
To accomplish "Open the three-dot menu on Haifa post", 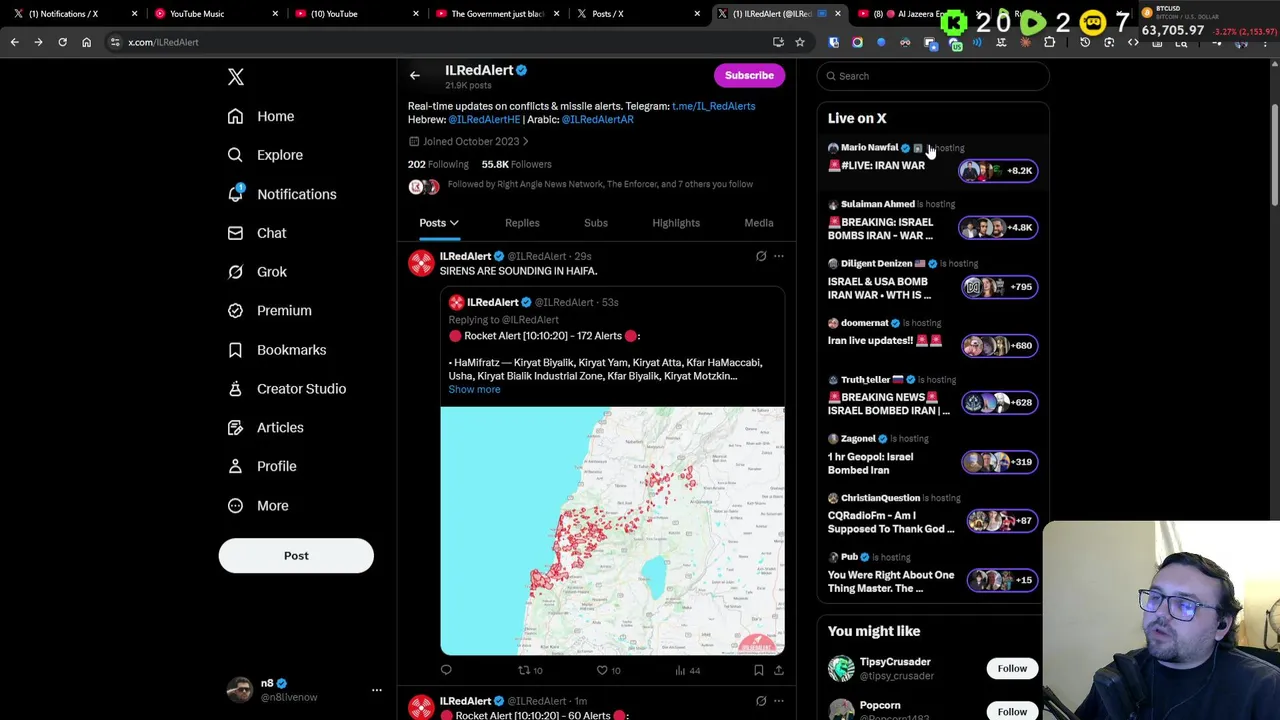I will pyautogui.click(x=779, y=256).
